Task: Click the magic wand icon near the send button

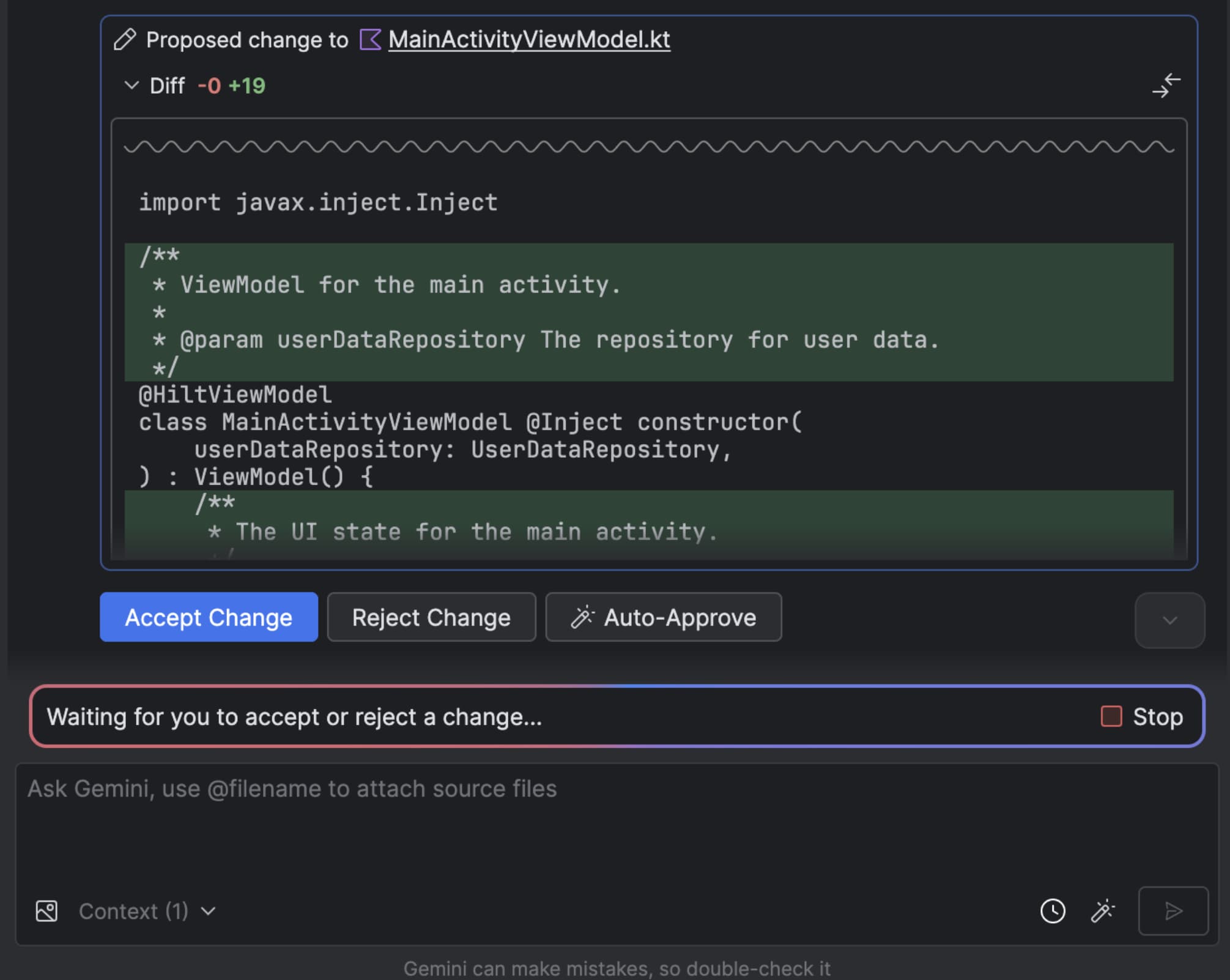Action: point(1103,911)
